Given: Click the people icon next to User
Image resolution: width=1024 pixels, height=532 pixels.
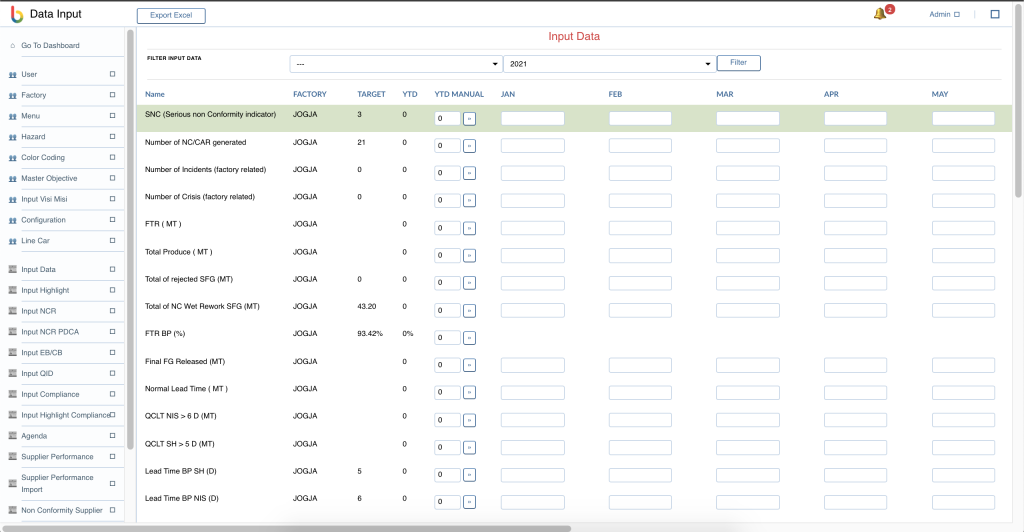Looking at the screenshot, I should 12,75.
